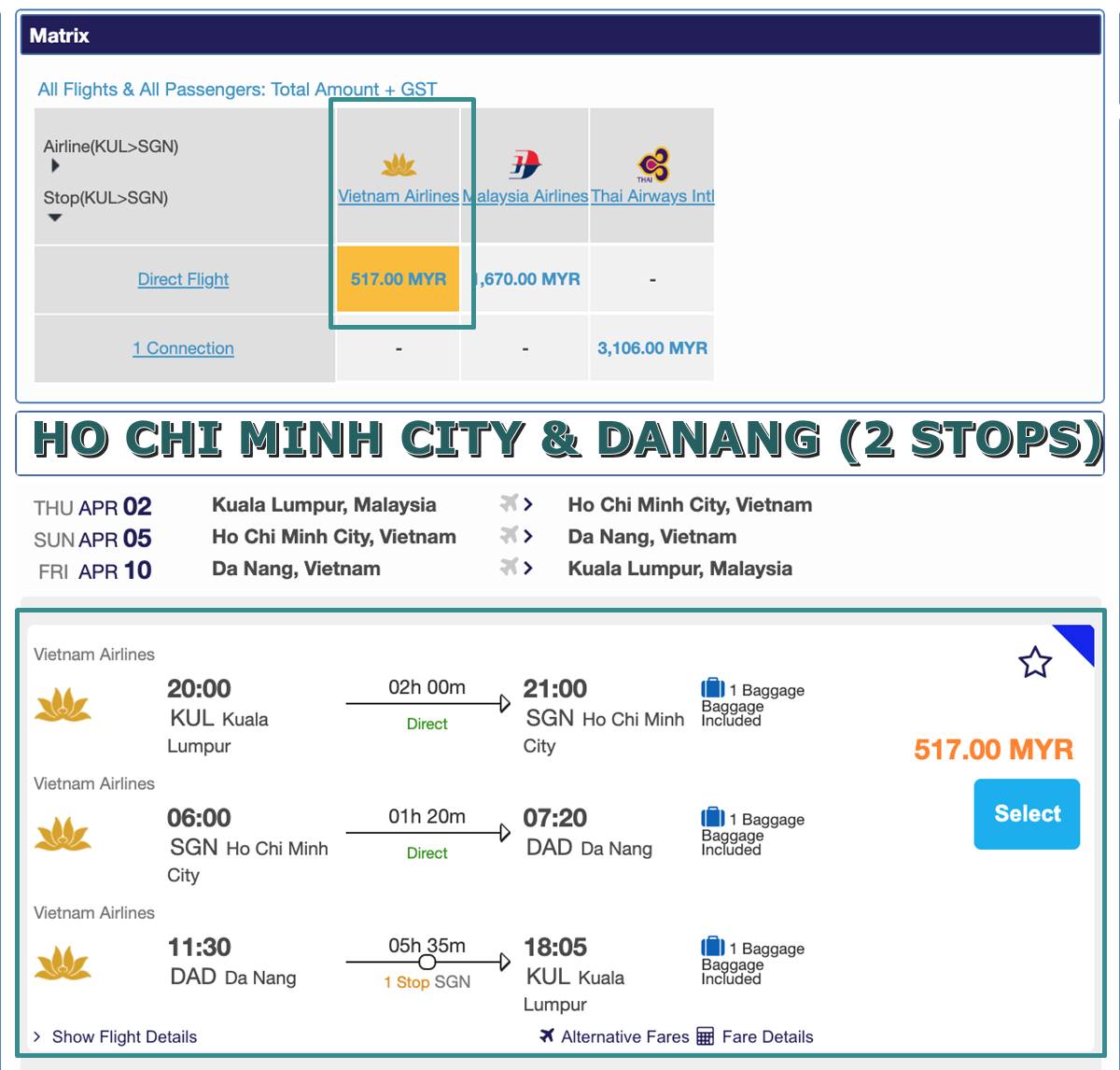Click the airplane icon next to Alternative Fares
This screenshot has height=1070, width=1120.
[x=547, y=1035]
